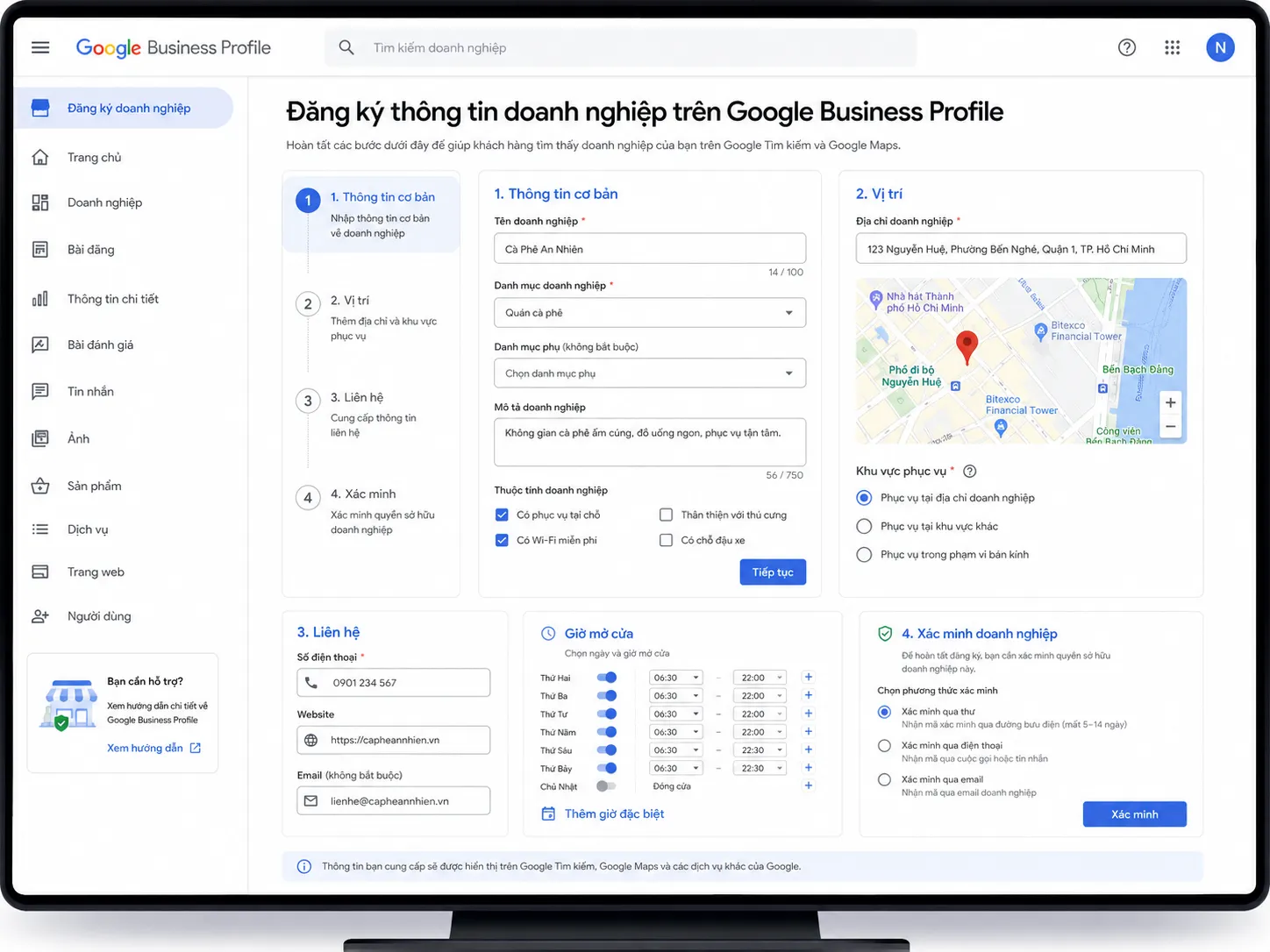The image size is (1270, 952).
Task: Click the search magnifier icon
Action: point(346,47)
